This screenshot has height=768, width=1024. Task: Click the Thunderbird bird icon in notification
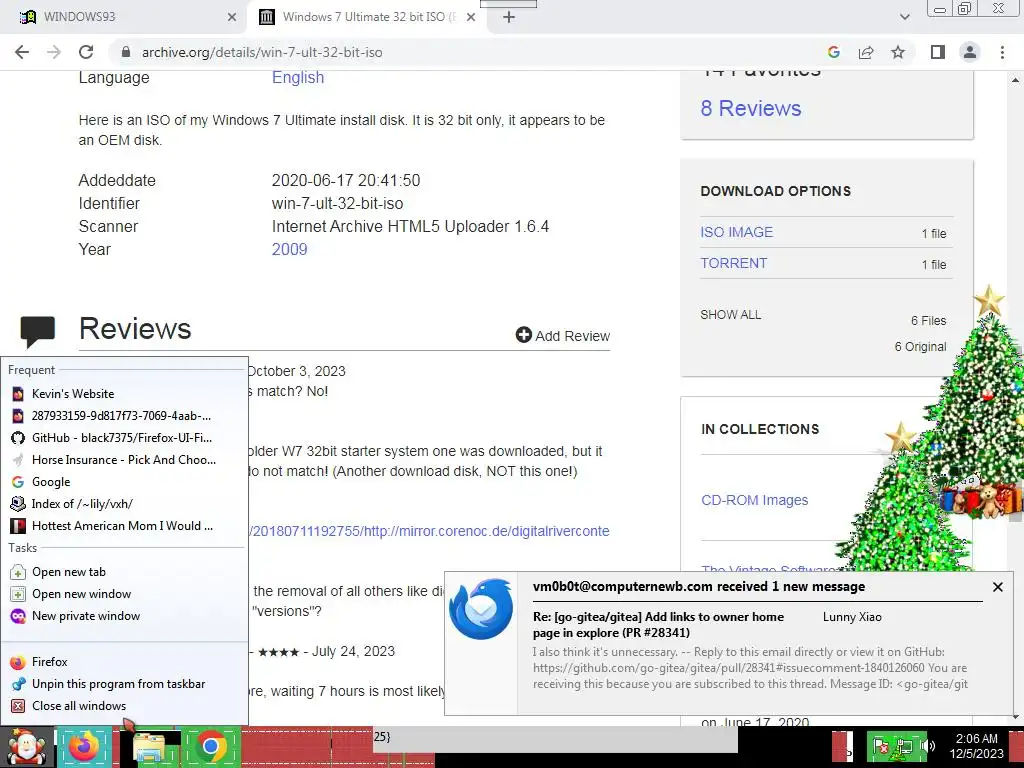point(481,609)
